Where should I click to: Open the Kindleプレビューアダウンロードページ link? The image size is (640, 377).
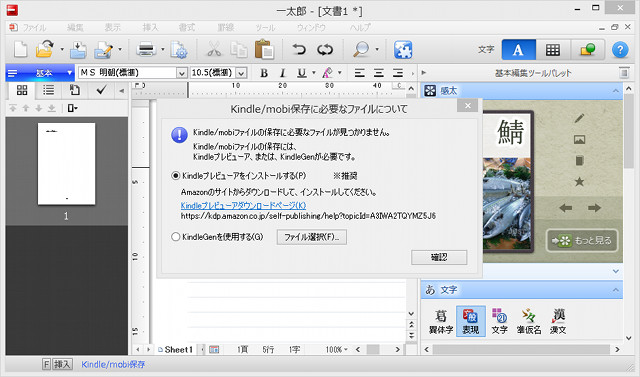[243, 206]
